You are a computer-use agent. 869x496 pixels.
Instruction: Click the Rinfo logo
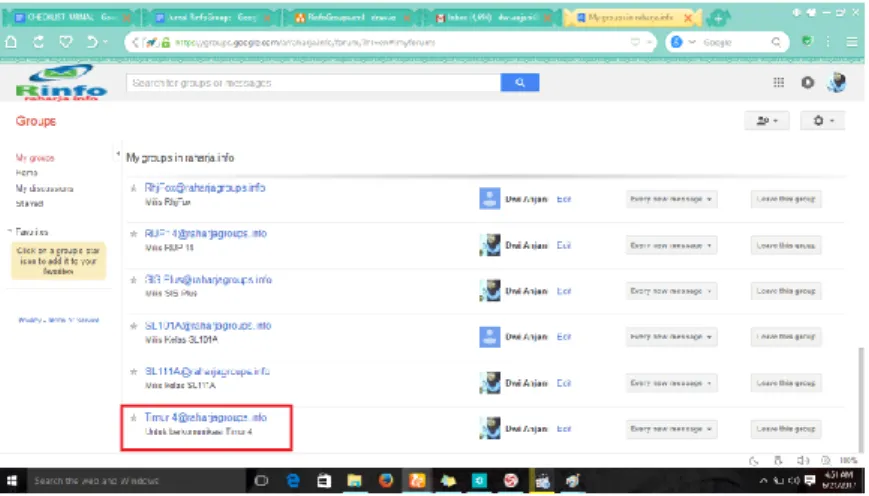[61, 83]
